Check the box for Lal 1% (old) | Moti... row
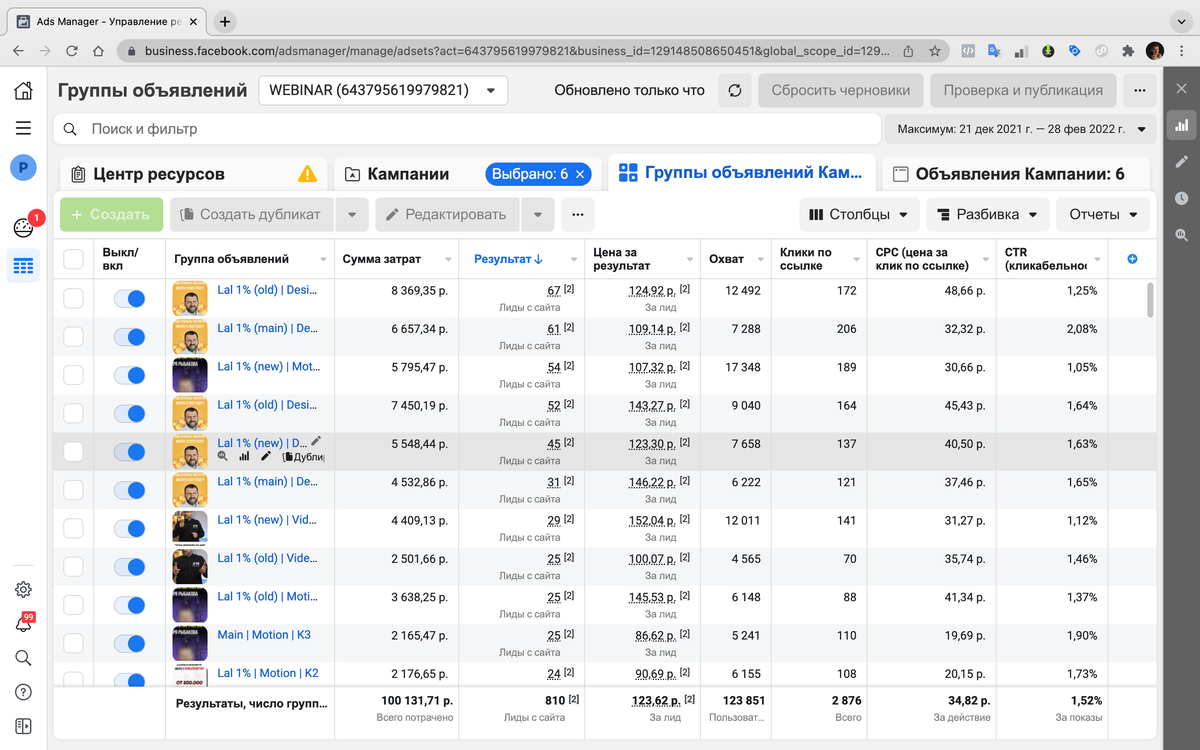The height and width of the screenshot is (750, 1200). pos(73,605)
